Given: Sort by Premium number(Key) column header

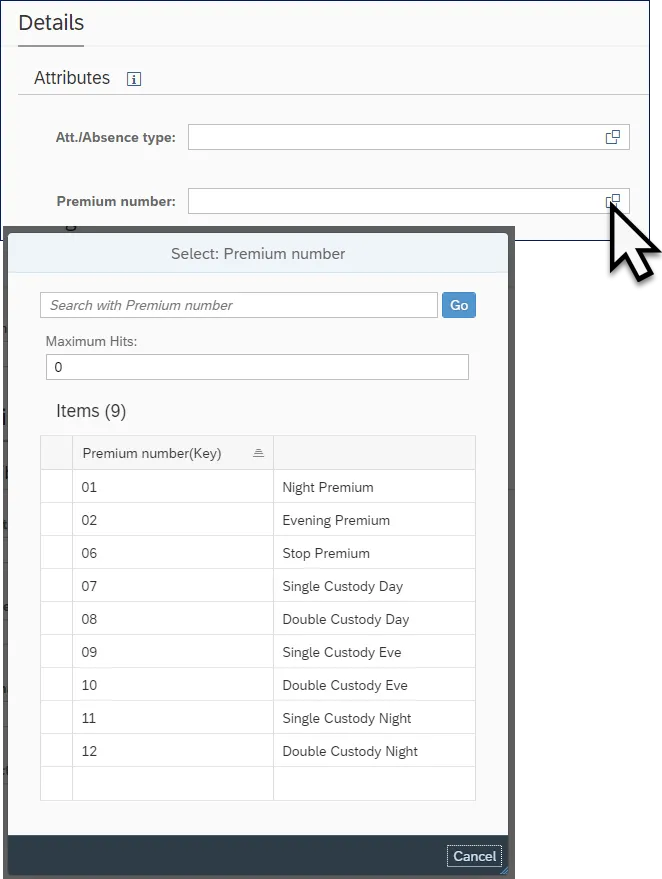Looking at the screenshot, I should (x=172, y=453).
